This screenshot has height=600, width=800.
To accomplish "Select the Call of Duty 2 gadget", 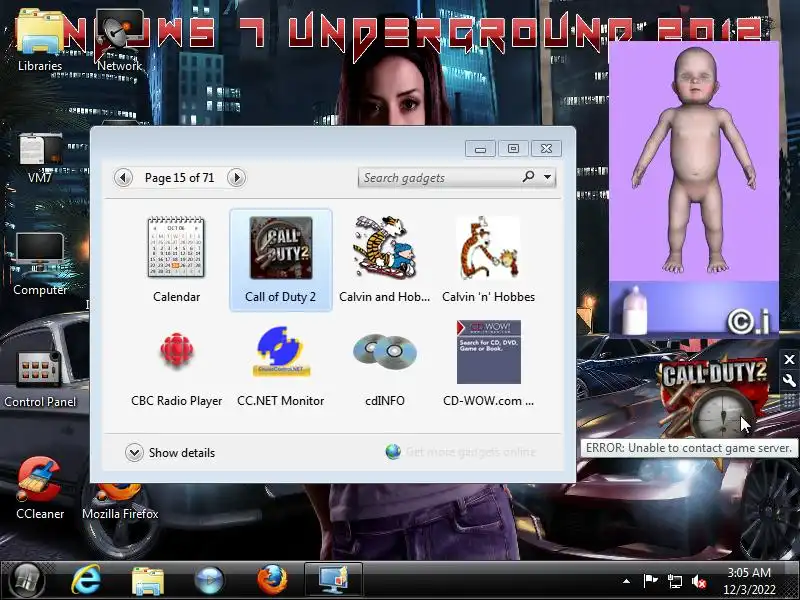I will click(x=281, y=260).
